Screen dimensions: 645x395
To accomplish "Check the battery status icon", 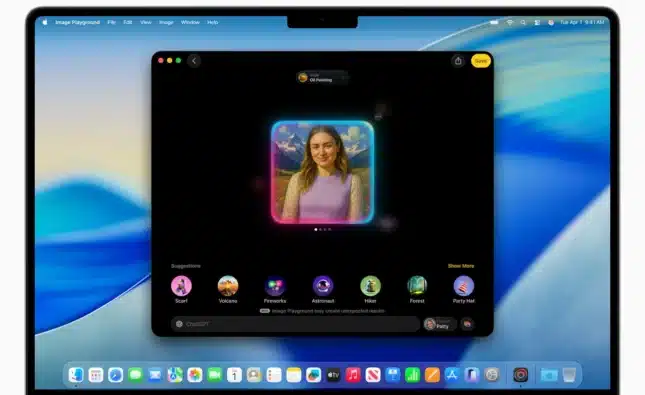I will (x=494, y=22).
